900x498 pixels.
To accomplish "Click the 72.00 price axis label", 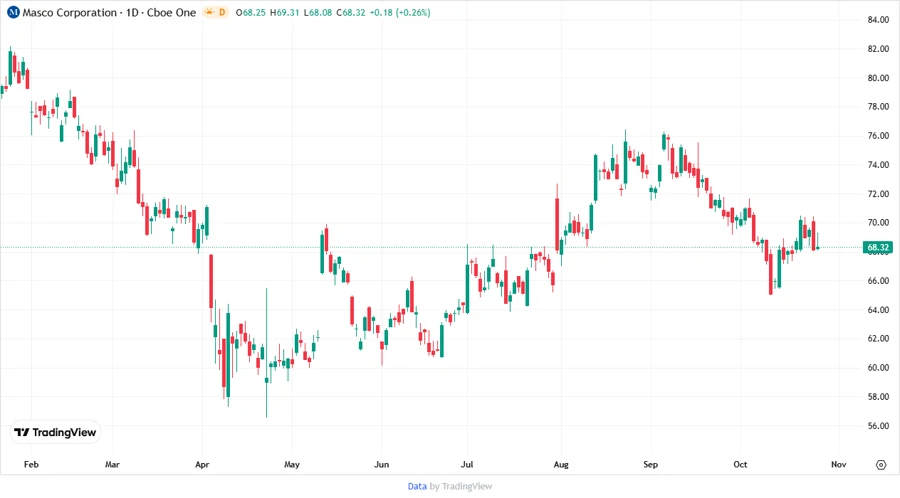I will (x=878, y=194).
